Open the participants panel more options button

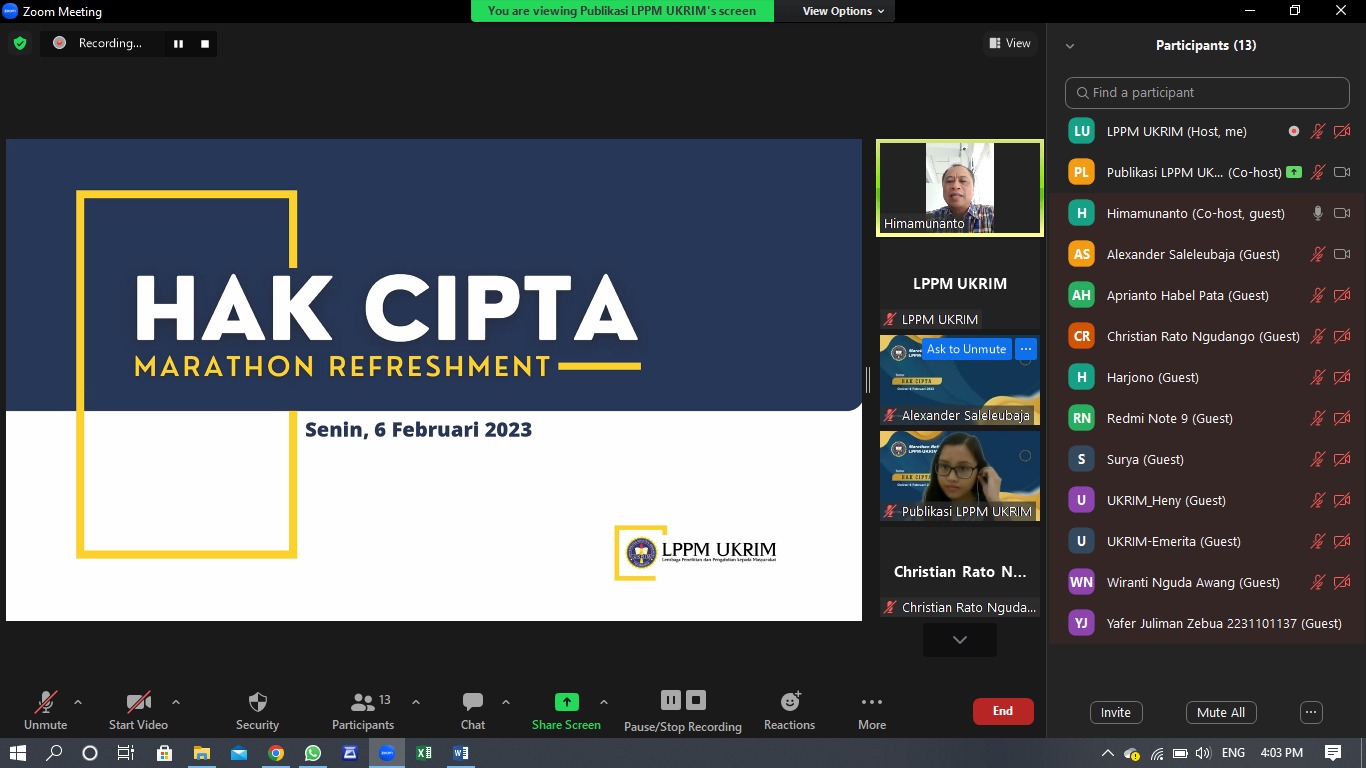[1311, 712]
